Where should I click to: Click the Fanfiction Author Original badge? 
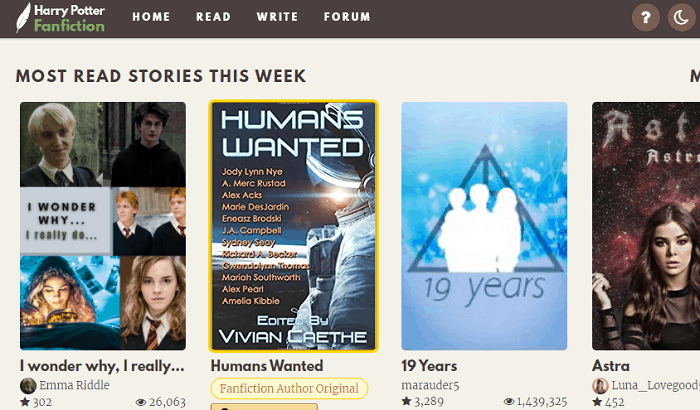pos(289,389)
